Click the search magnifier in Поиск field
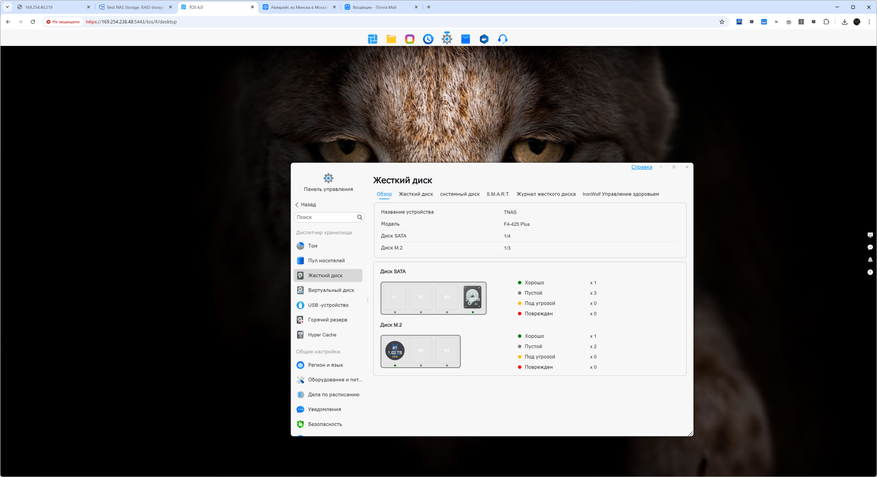Screen dimensions: 877x477 click(x=360, y=217)
